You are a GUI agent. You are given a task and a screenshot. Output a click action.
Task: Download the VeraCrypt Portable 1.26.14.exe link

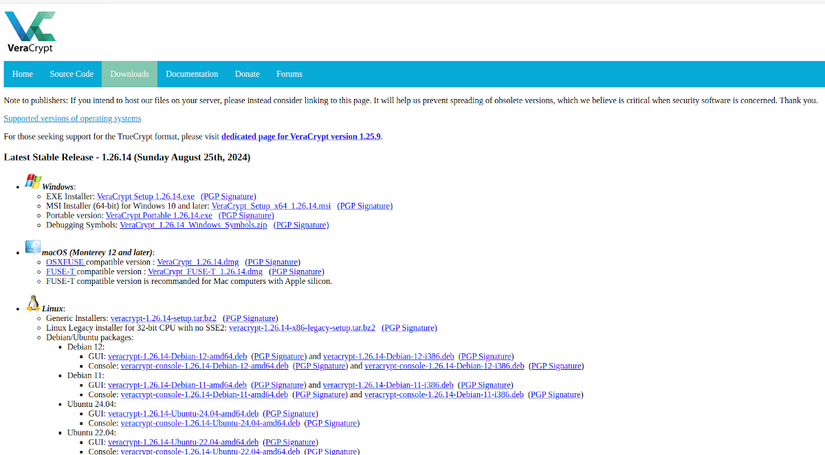pyautogui.click(x=159, y=215)
